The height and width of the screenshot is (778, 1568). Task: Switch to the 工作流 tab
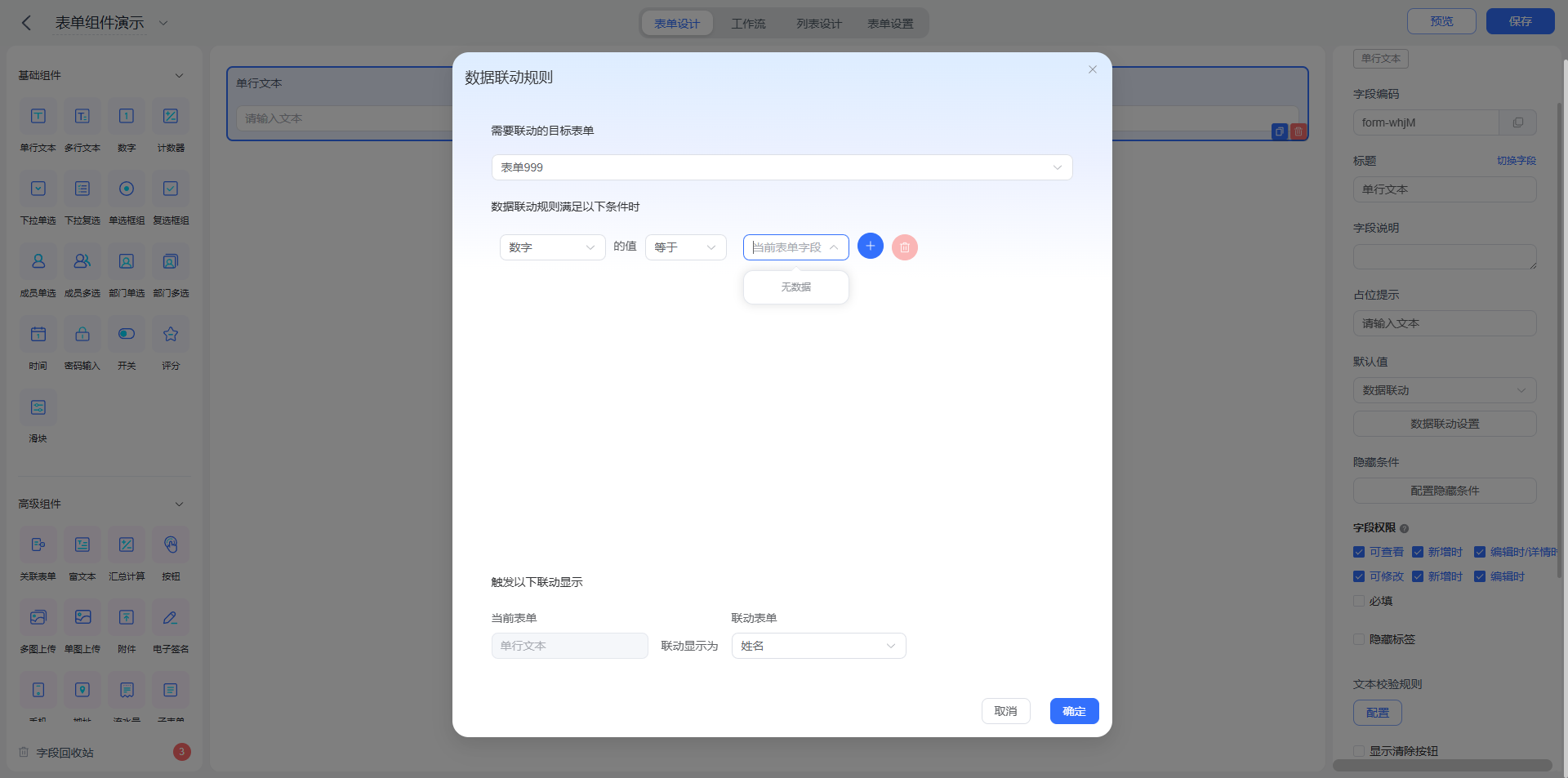748,24
